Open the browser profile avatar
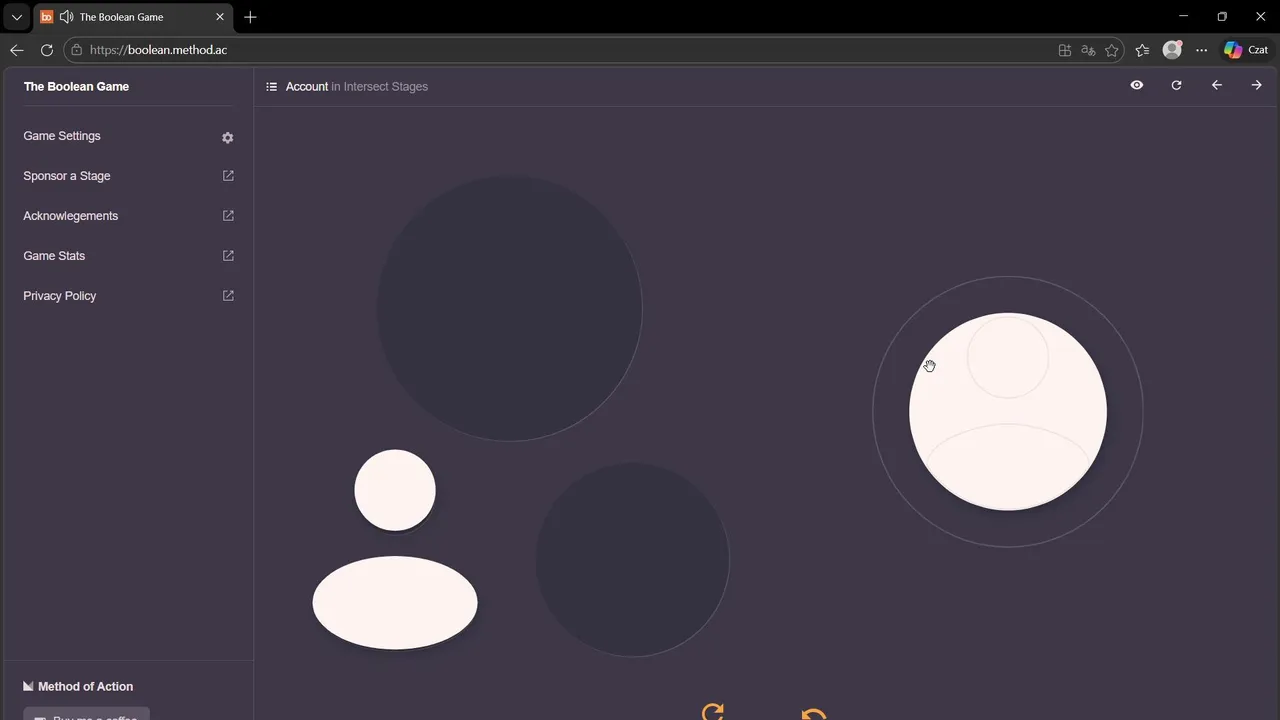The height and width of the screenshot is (720, 1280). click(x=1173, y=50)
